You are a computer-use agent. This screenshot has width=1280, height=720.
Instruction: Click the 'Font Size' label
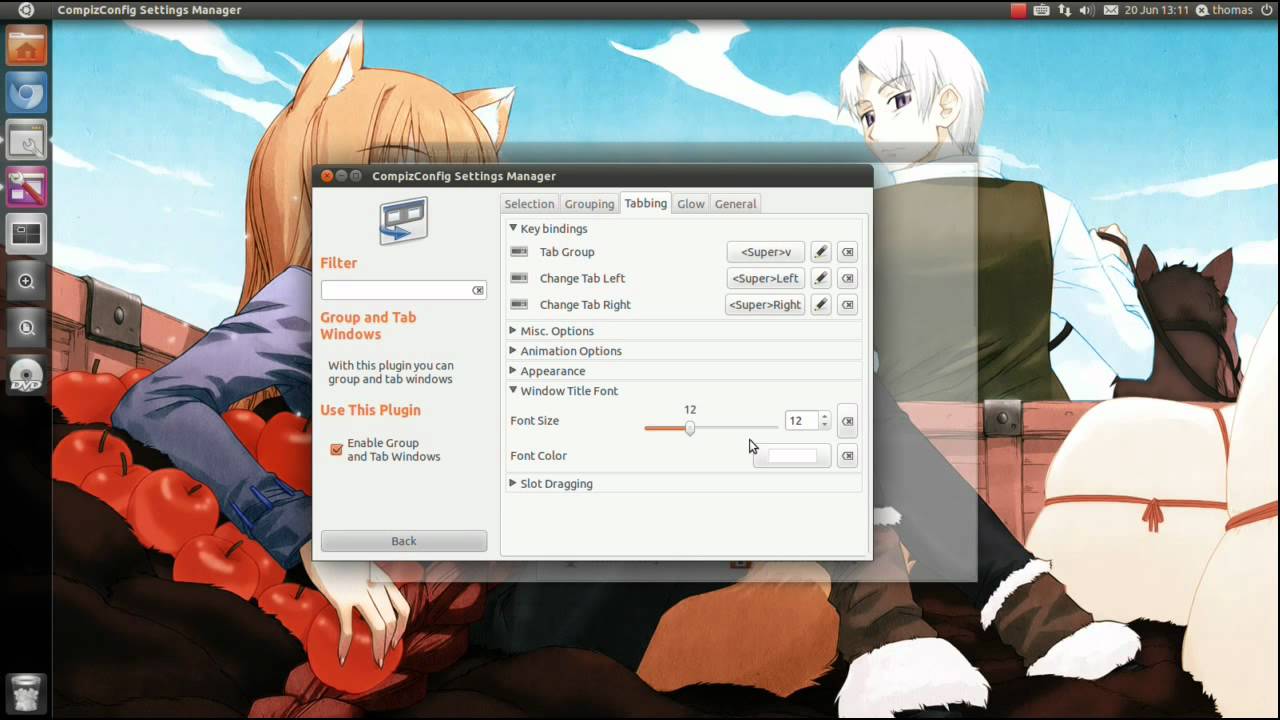click(534, 421)
